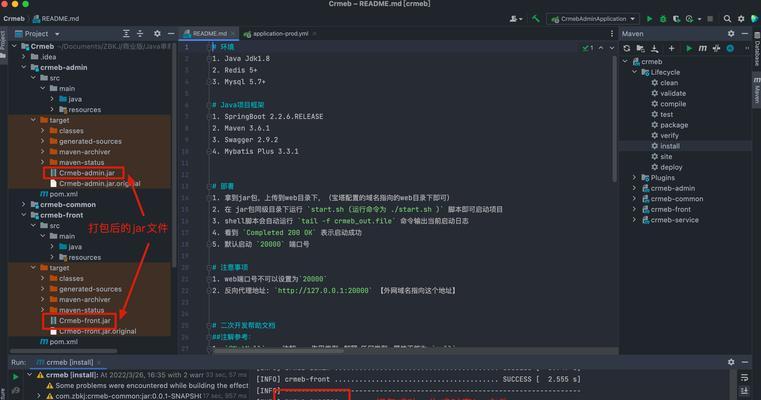Click the Stop square icon in main toolbar
Image resolution: width=761 pixels, height=400 pixels.
(710, 19)
